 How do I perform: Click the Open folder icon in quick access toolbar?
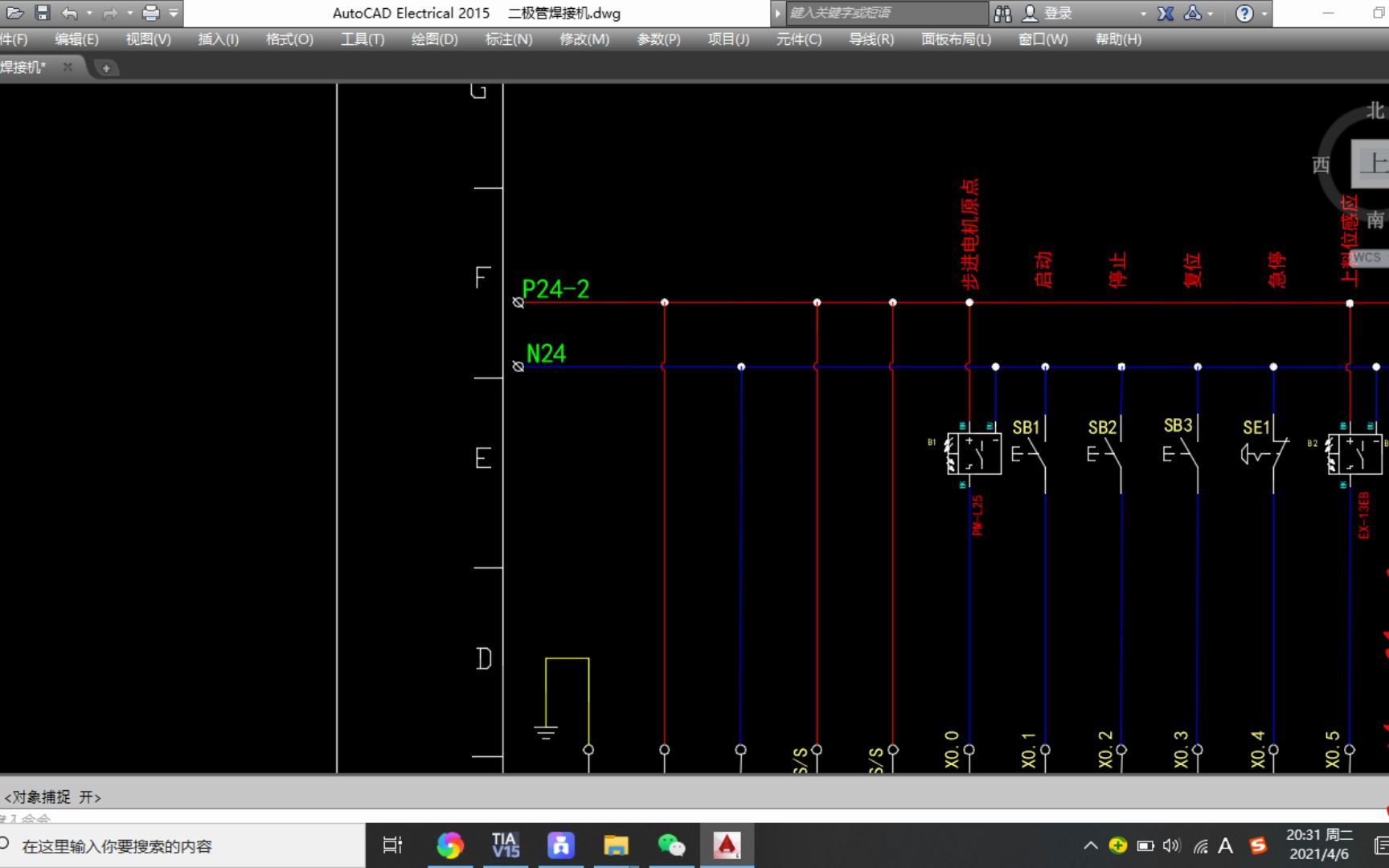[15, 13]
